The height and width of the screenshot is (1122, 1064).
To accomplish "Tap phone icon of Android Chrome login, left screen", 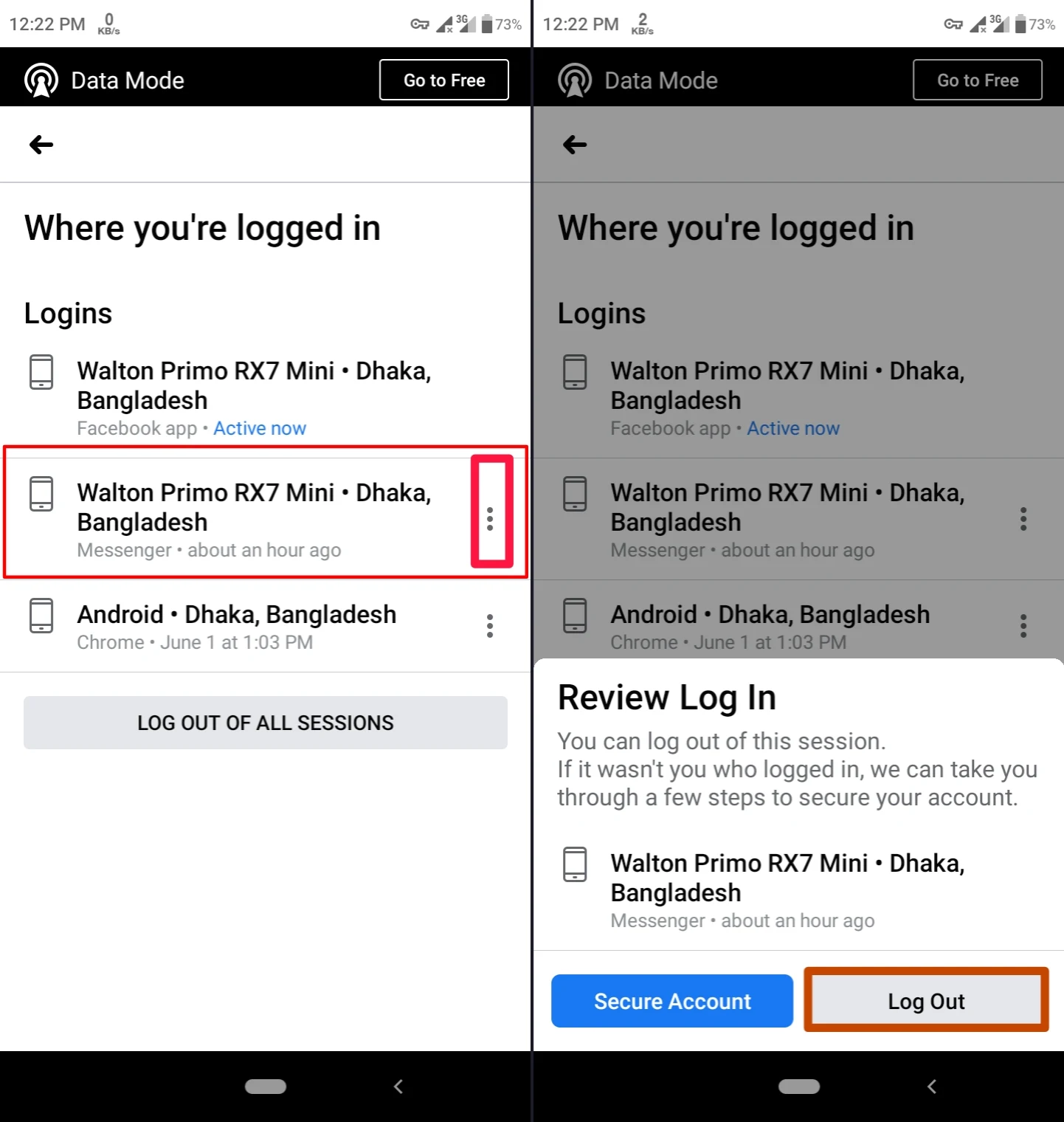I will click(x=41, y=616).
